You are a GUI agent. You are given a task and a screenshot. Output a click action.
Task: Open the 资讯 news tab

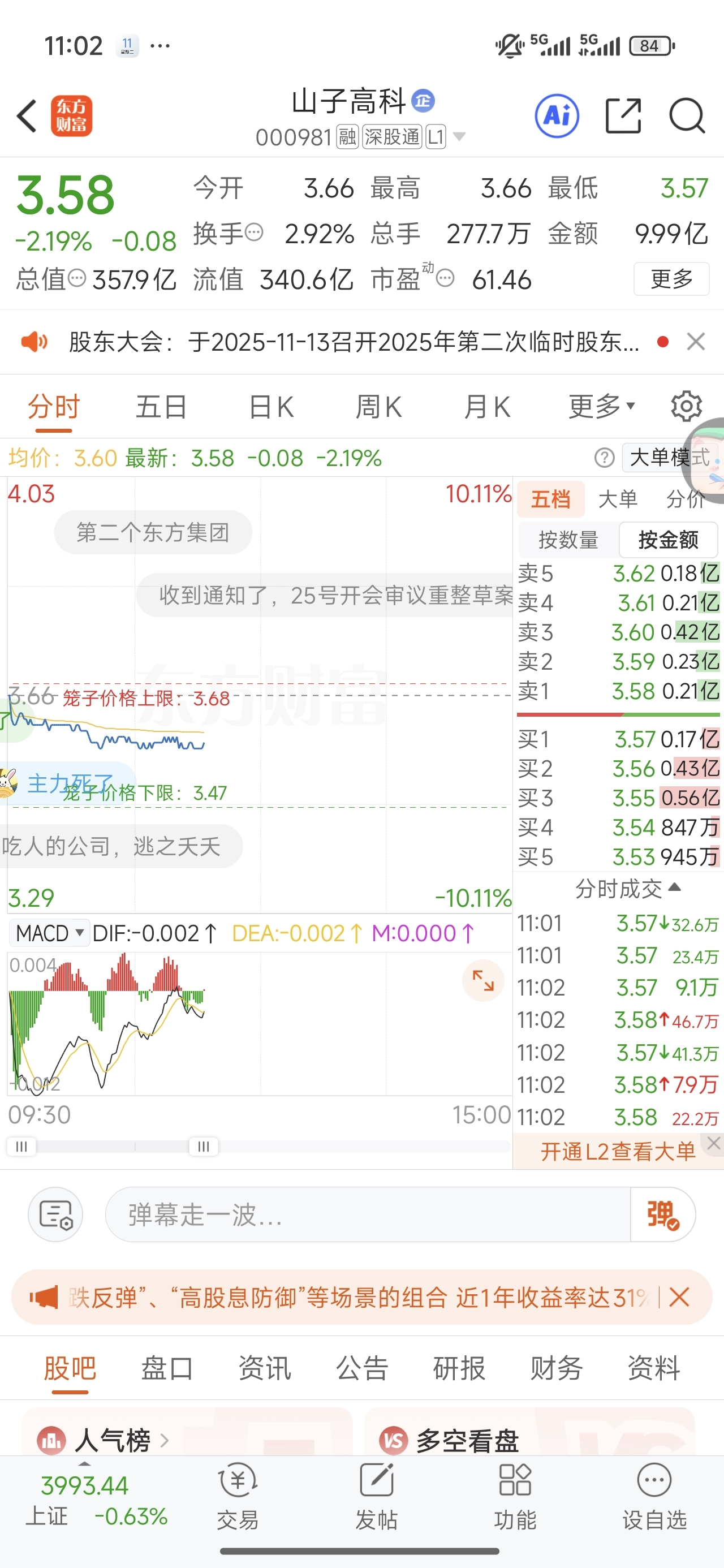click(264, 1368)
